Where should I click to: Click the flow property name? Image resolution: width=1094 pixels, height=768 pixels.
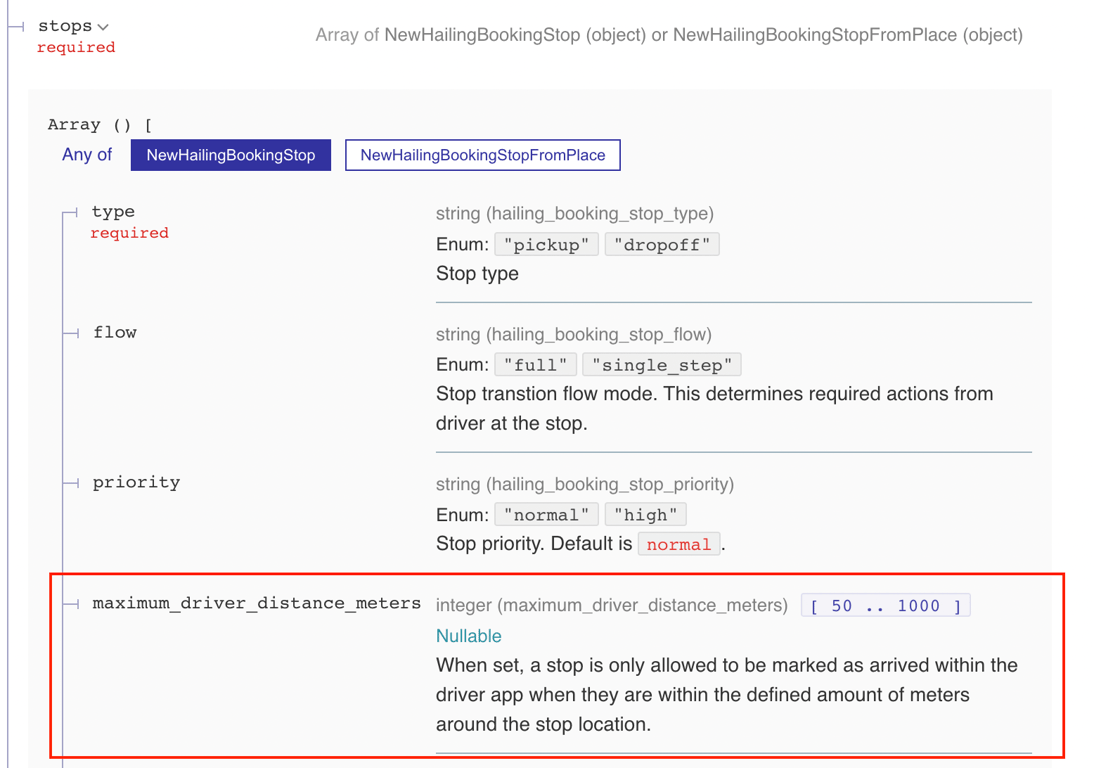coord(115,332)
